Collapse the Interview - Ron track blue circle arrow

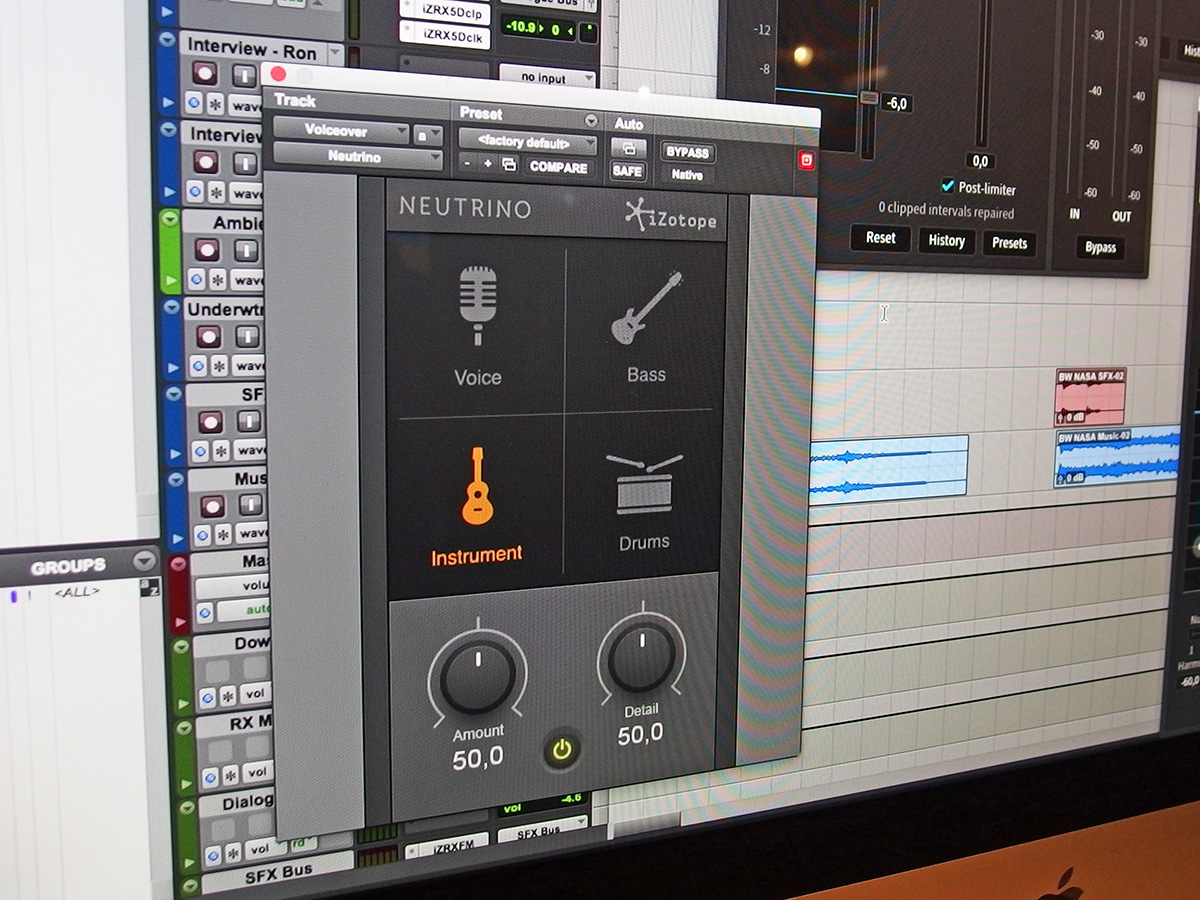coord(169,40)
